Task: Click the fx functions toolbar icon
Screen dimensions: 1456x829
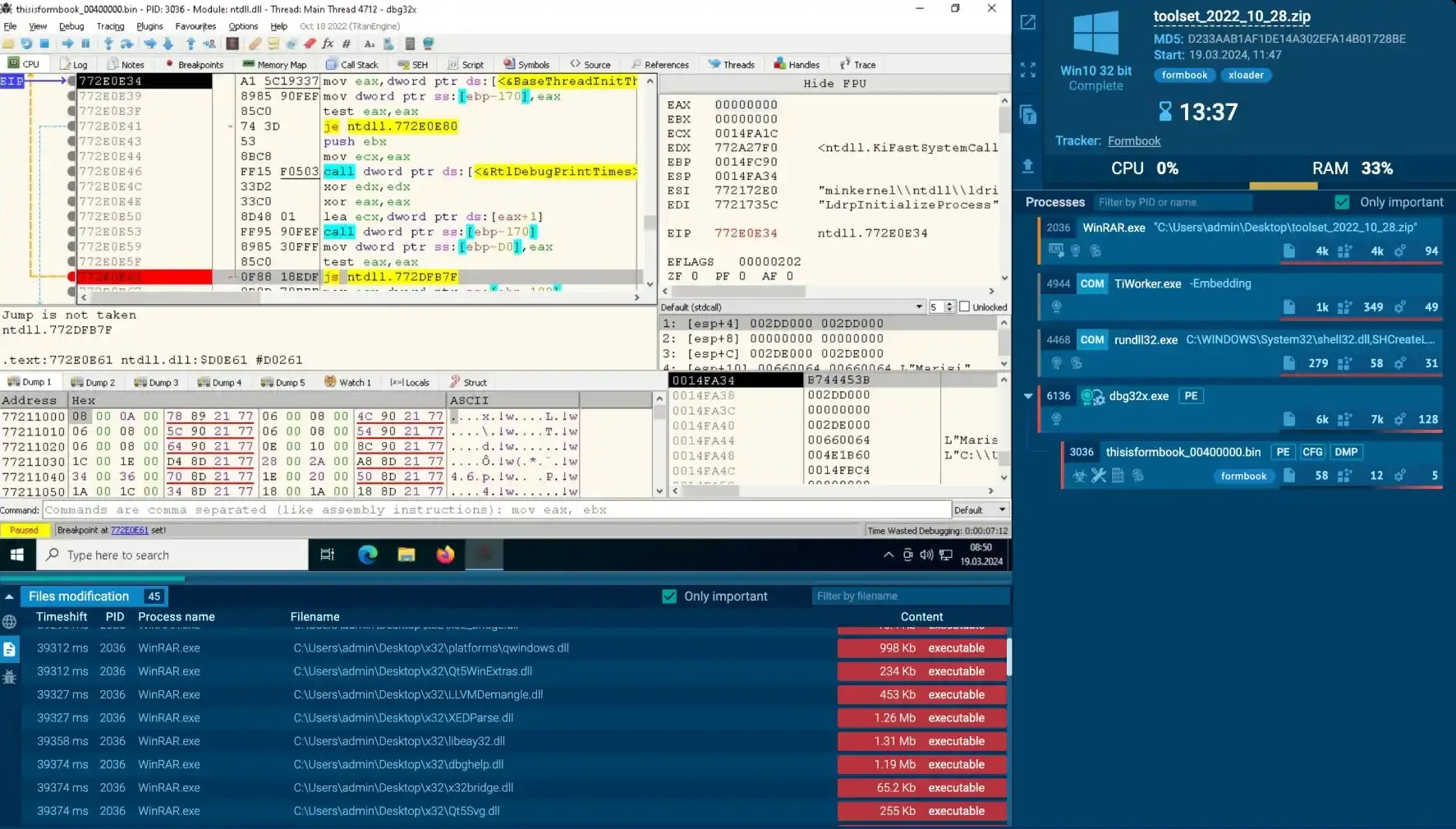Action: (328, 44)
